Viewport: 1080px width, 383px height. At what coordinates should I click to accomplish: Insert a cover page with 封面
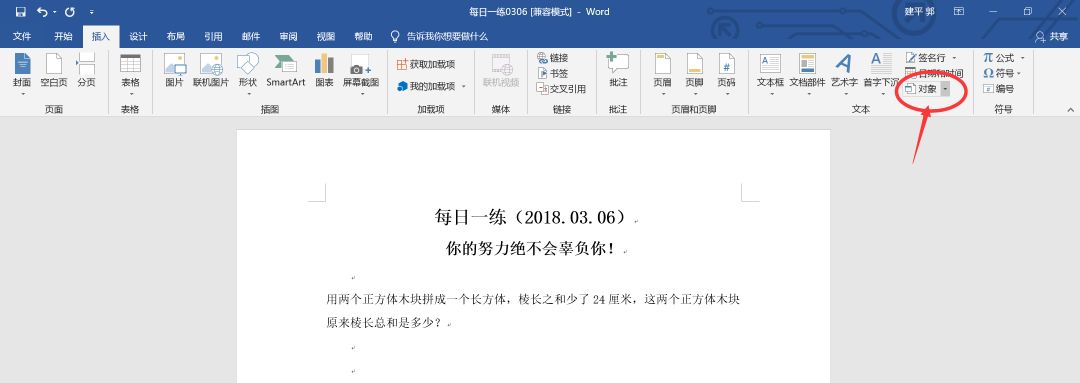pos(22,74)
